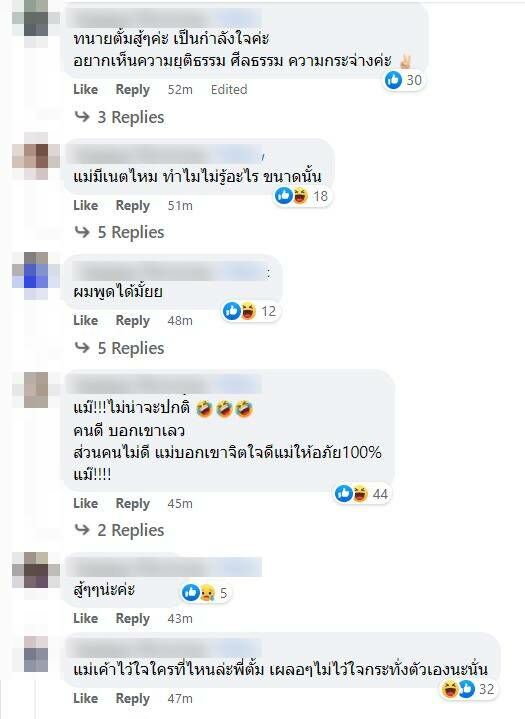
Task: Like the comment posted 43m ago
Action: point(86,618)
